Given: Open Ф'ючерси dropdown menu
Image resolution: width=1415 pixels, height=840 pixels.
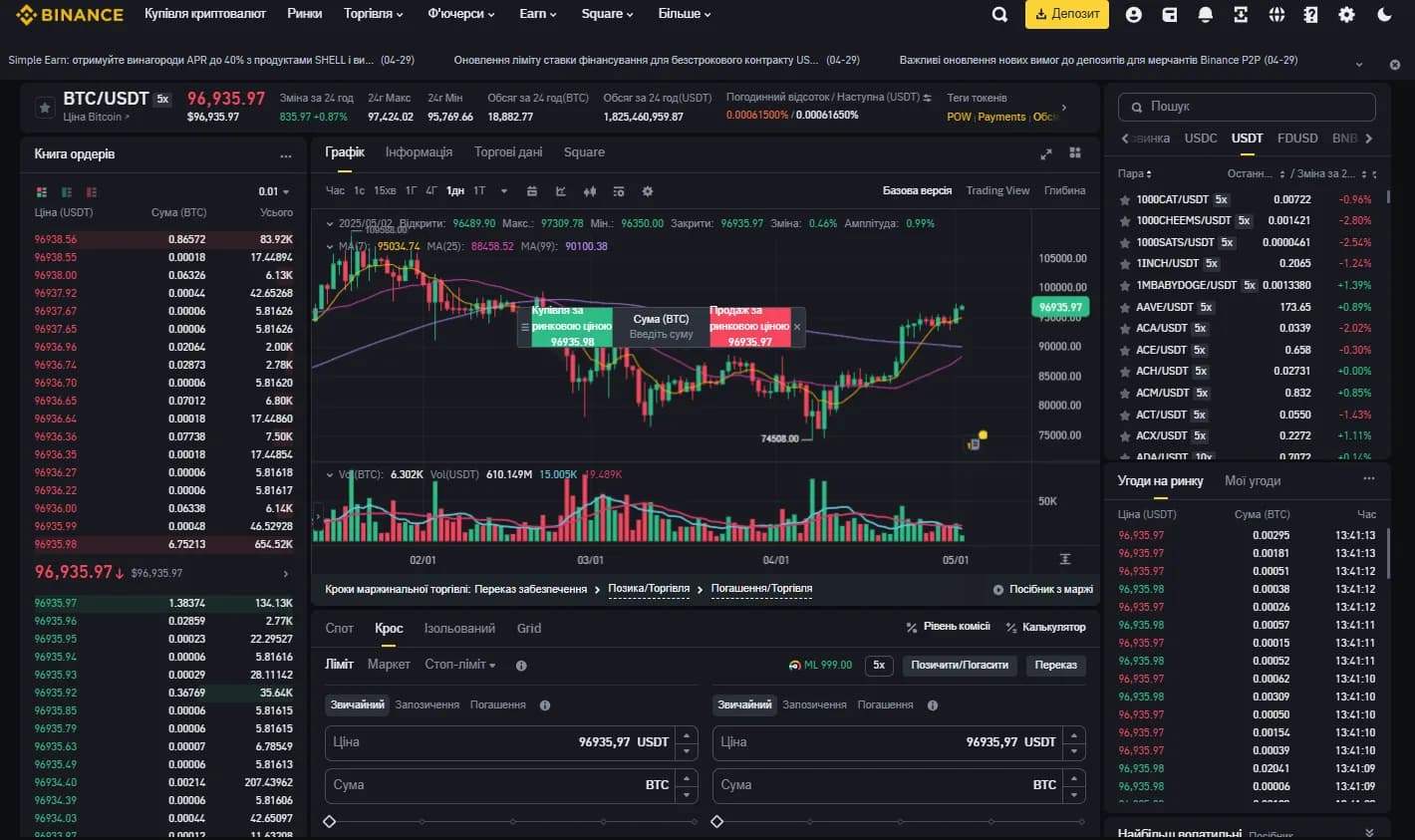Looking at the screenshot, I should click(x=461, y=14).
